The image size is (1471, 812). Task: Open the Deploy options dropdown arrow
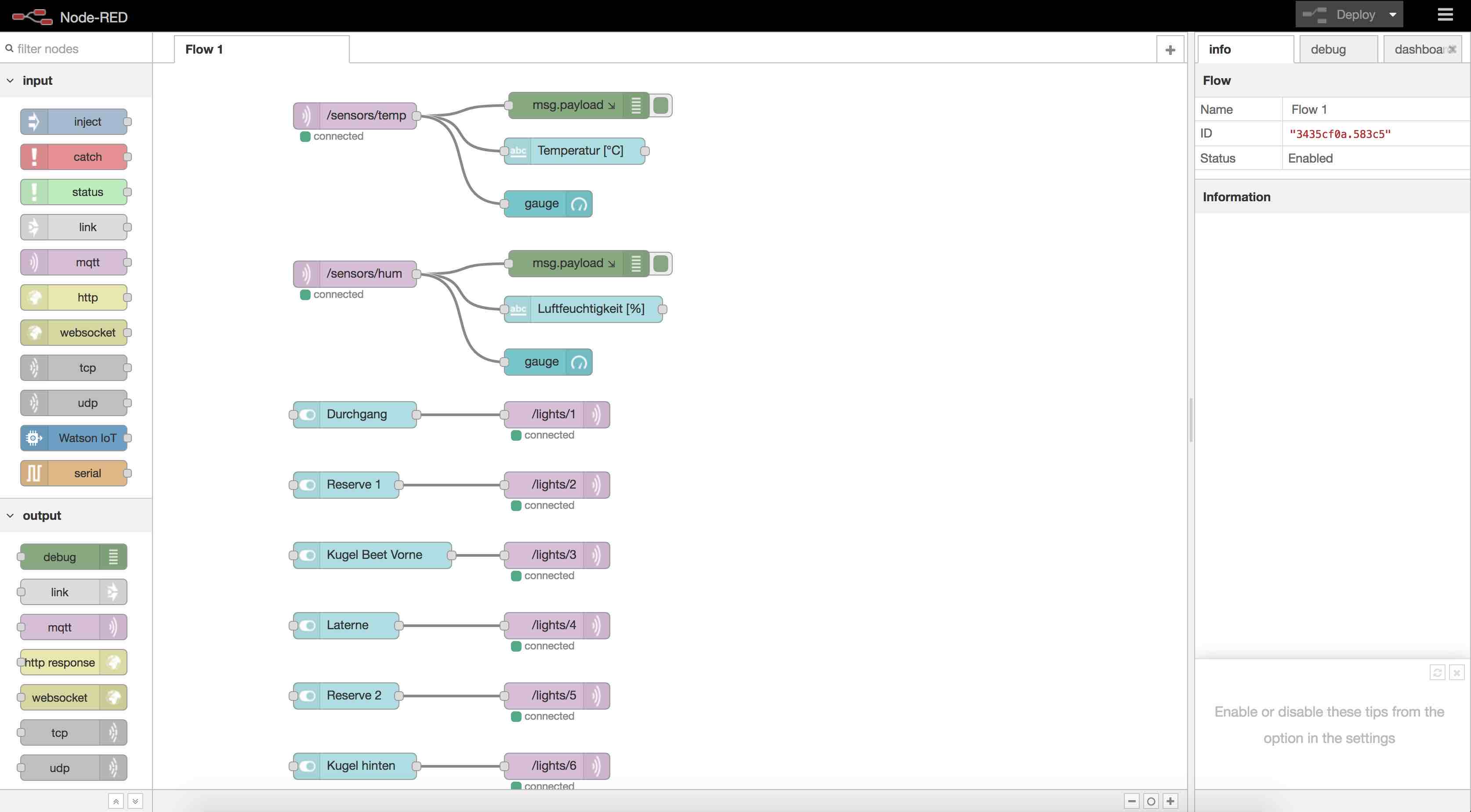coord(1393,15)
